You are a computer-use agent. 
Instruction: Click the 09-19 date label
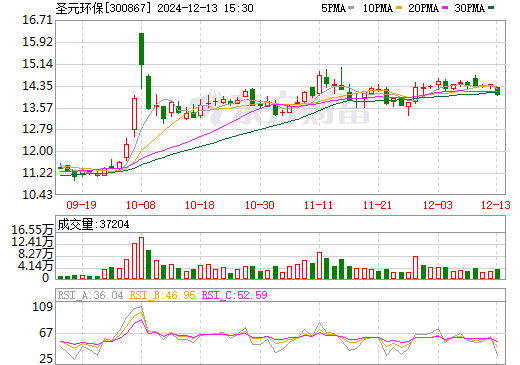pos(81,205)
